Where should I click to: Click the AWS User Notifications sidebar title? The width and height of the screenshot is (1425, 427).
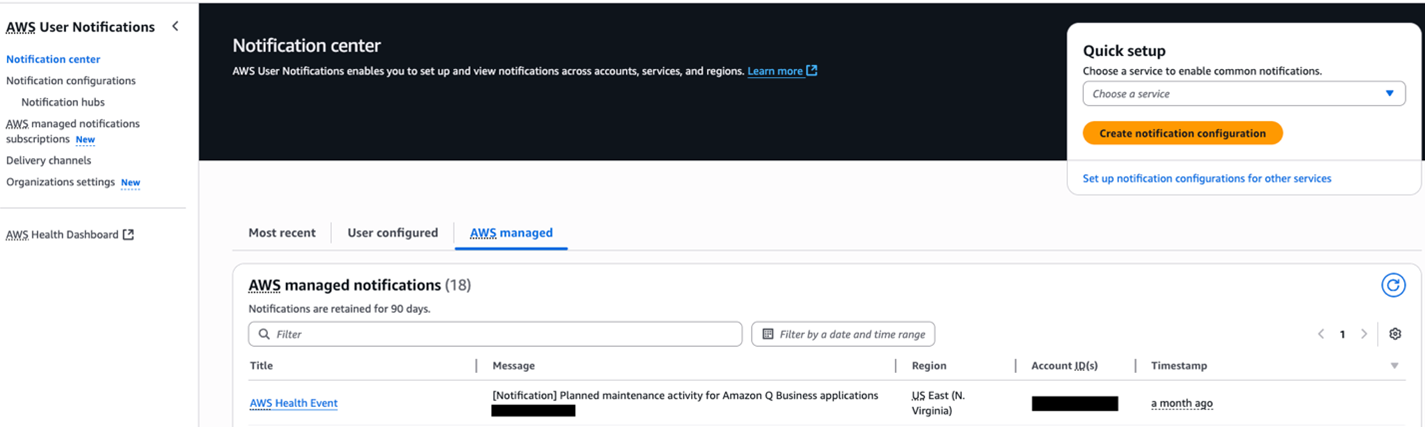point(80,27)
